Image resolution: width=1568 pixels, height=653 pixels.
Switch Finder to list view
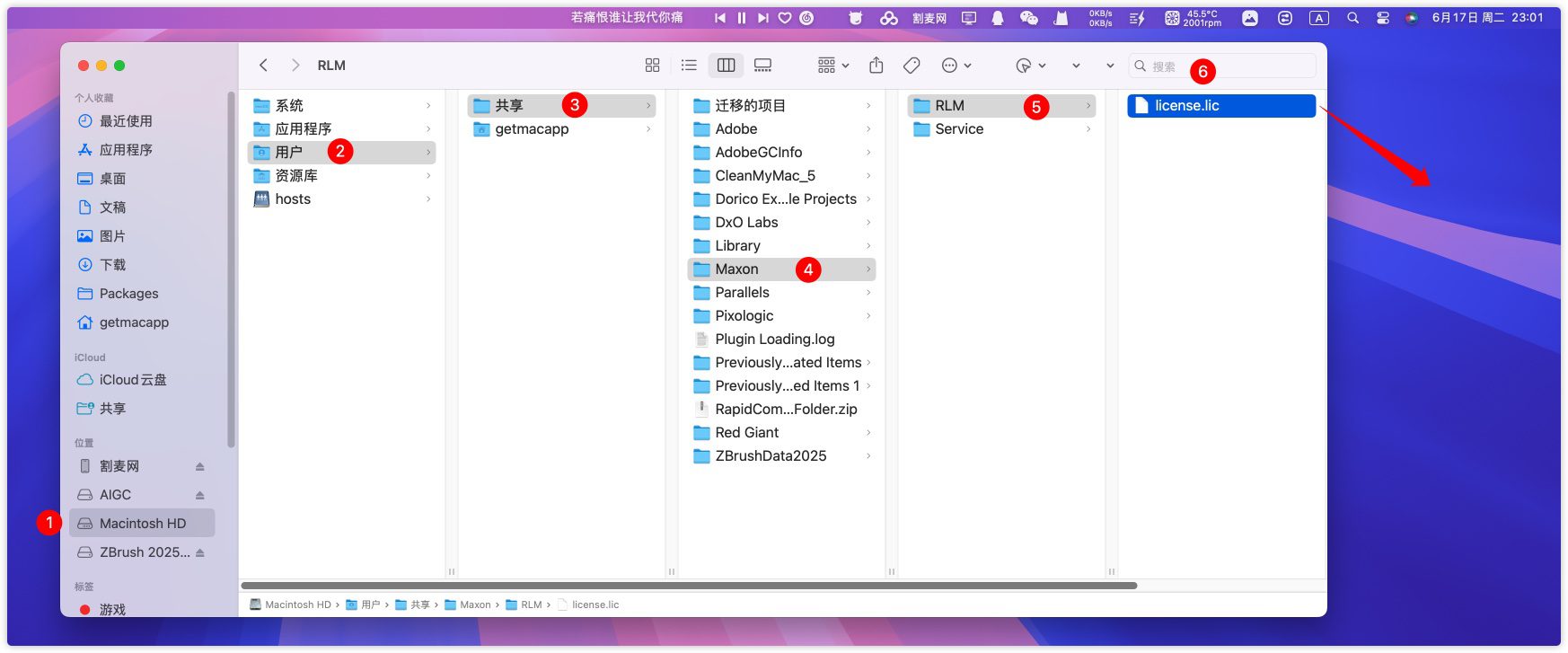point(689,66)
